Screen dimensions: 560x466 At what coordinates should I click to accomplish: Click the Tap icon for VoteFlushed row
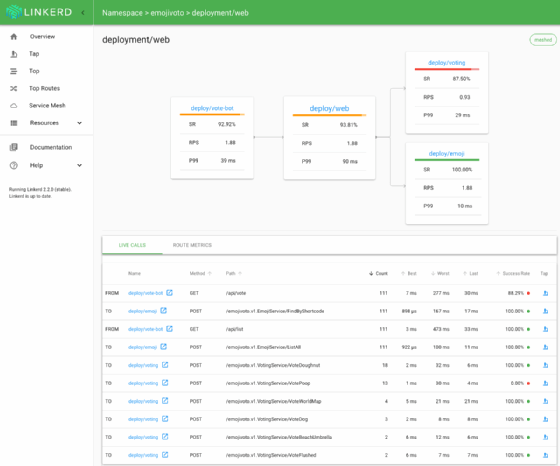[x=545, y=455]
